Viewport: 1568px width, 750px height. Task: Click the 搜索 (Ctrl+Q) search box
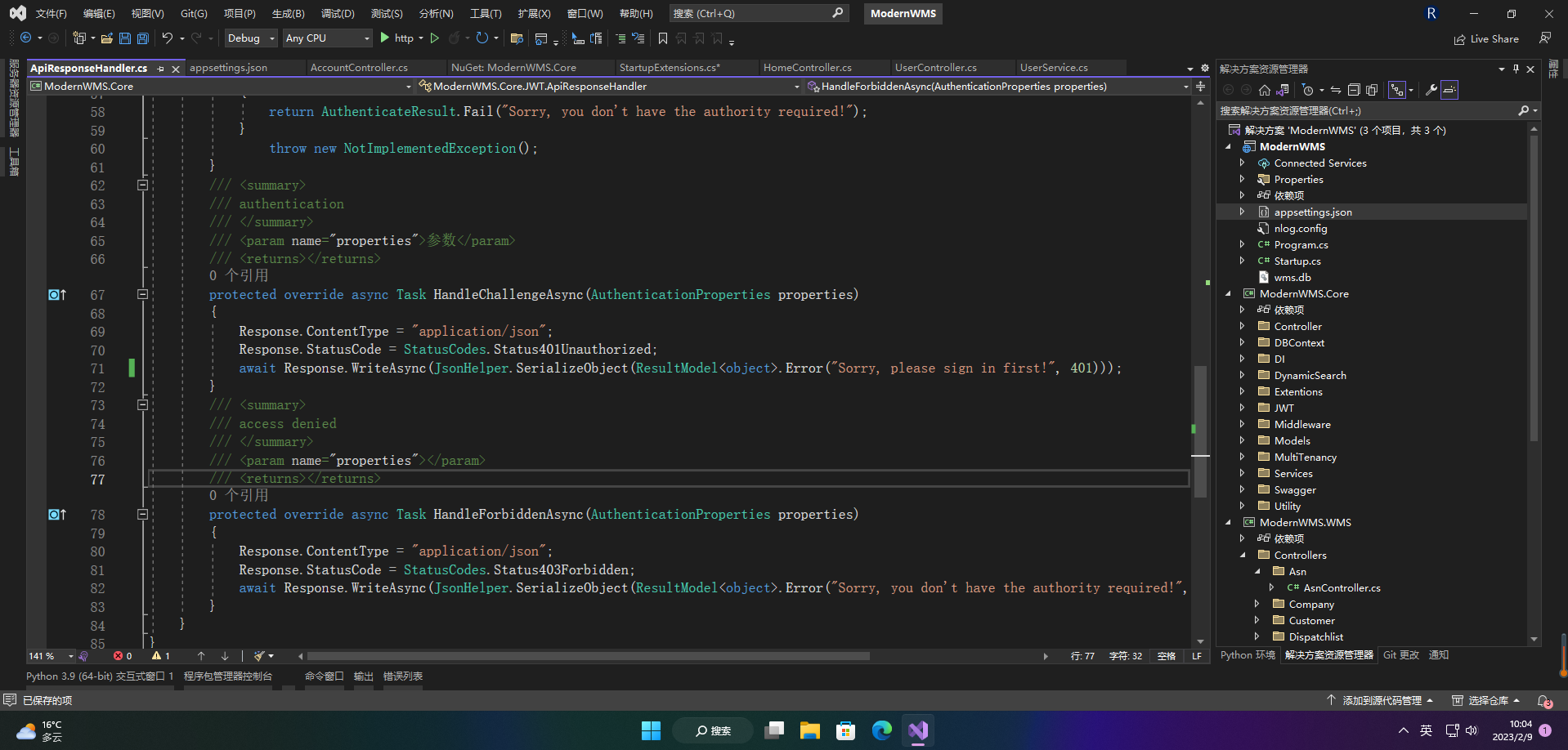pyautogui.click(x=758, y=13)
